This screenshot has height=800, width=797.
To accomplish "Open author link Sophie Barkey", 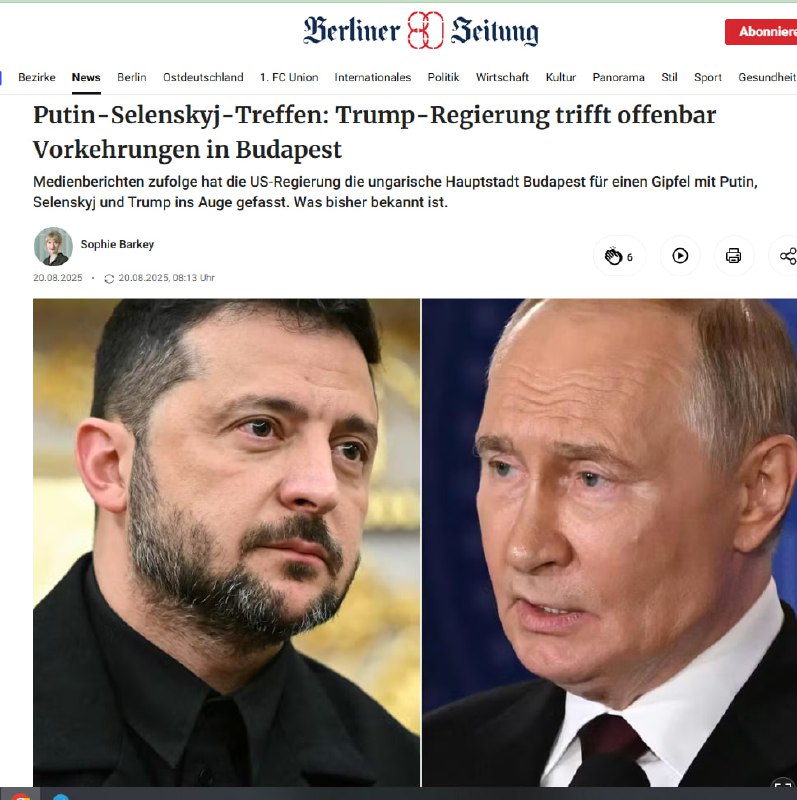I will click(x=117, y=244).
